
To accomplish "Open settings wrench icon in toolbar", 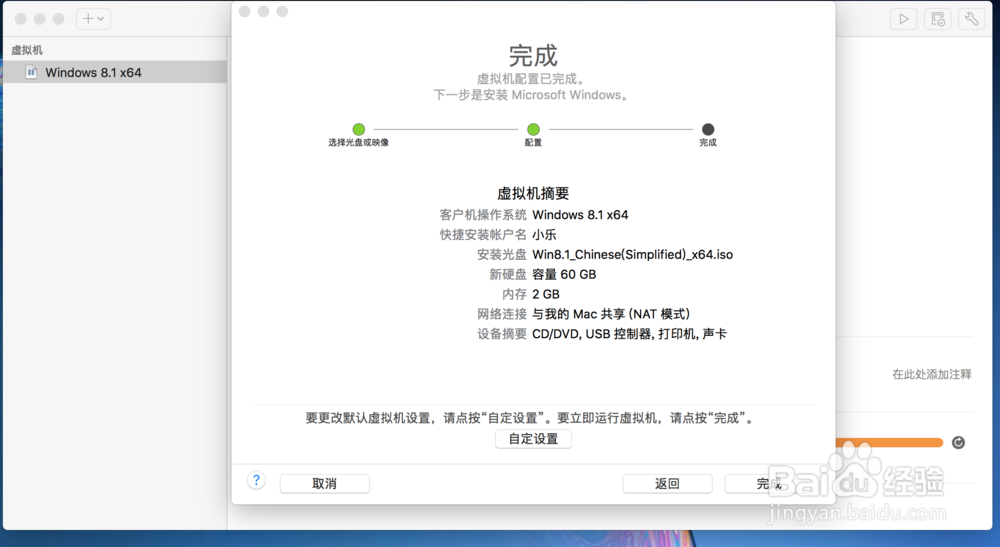I will 971,19.
